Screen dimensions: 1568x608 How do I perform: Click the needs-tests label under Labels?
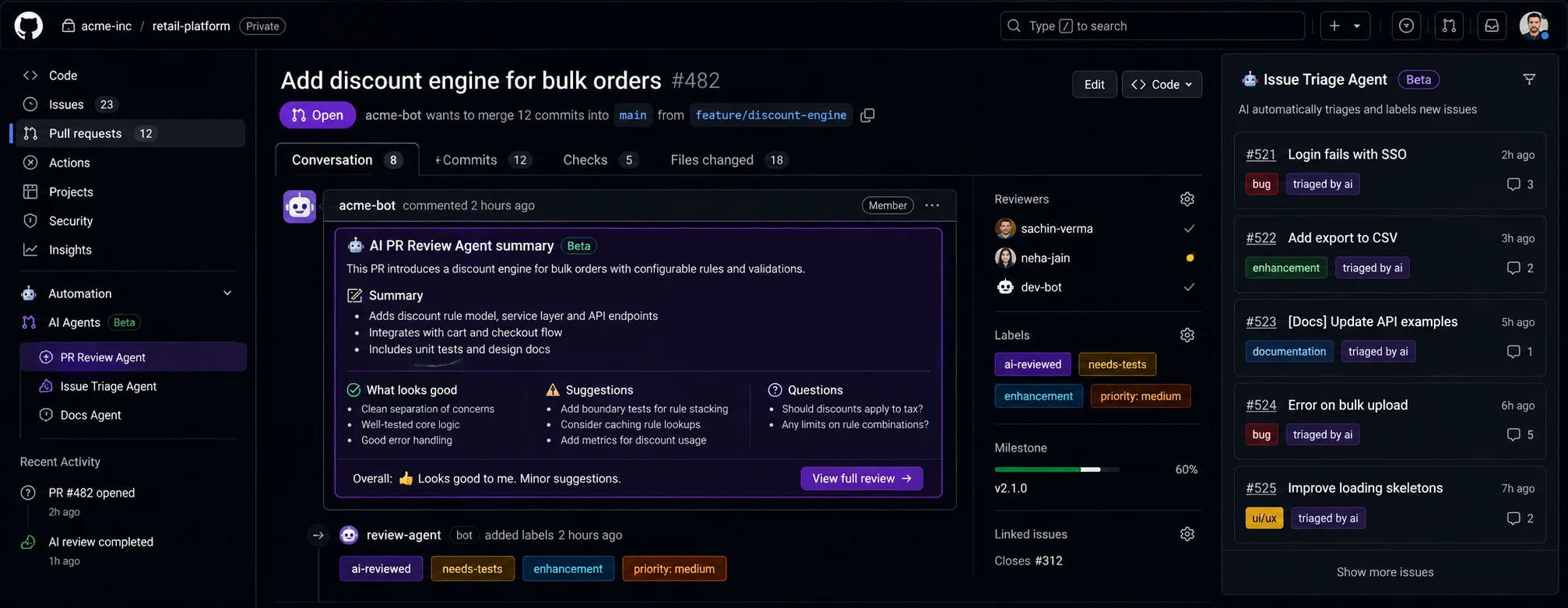[x=1117, y=364]
